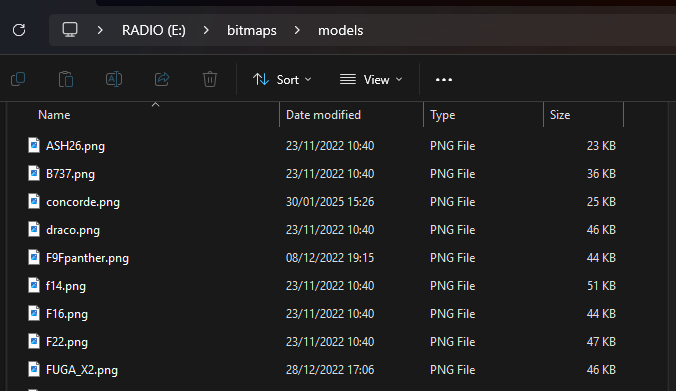Select the f14.png file icon
676x391 pixels.
coord(34,285)
